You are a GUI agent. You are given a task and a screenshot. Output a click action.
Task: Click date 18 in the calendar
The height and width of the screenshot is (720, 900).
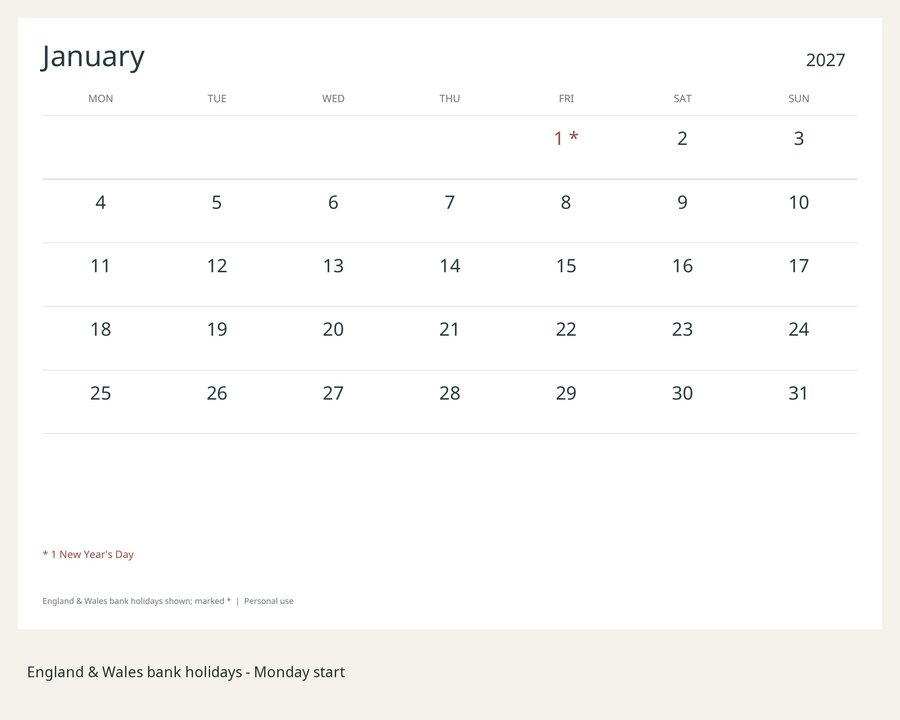pyautogui.click(x=100, y=330)
